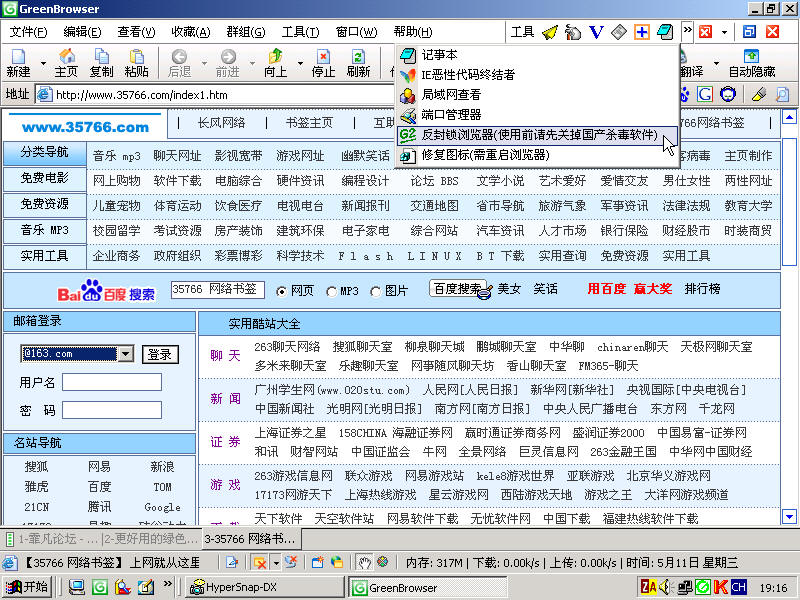Click the green GreenBrowser quick launch icon
This screenshot has width=800, height=600.
coord(99,587)
